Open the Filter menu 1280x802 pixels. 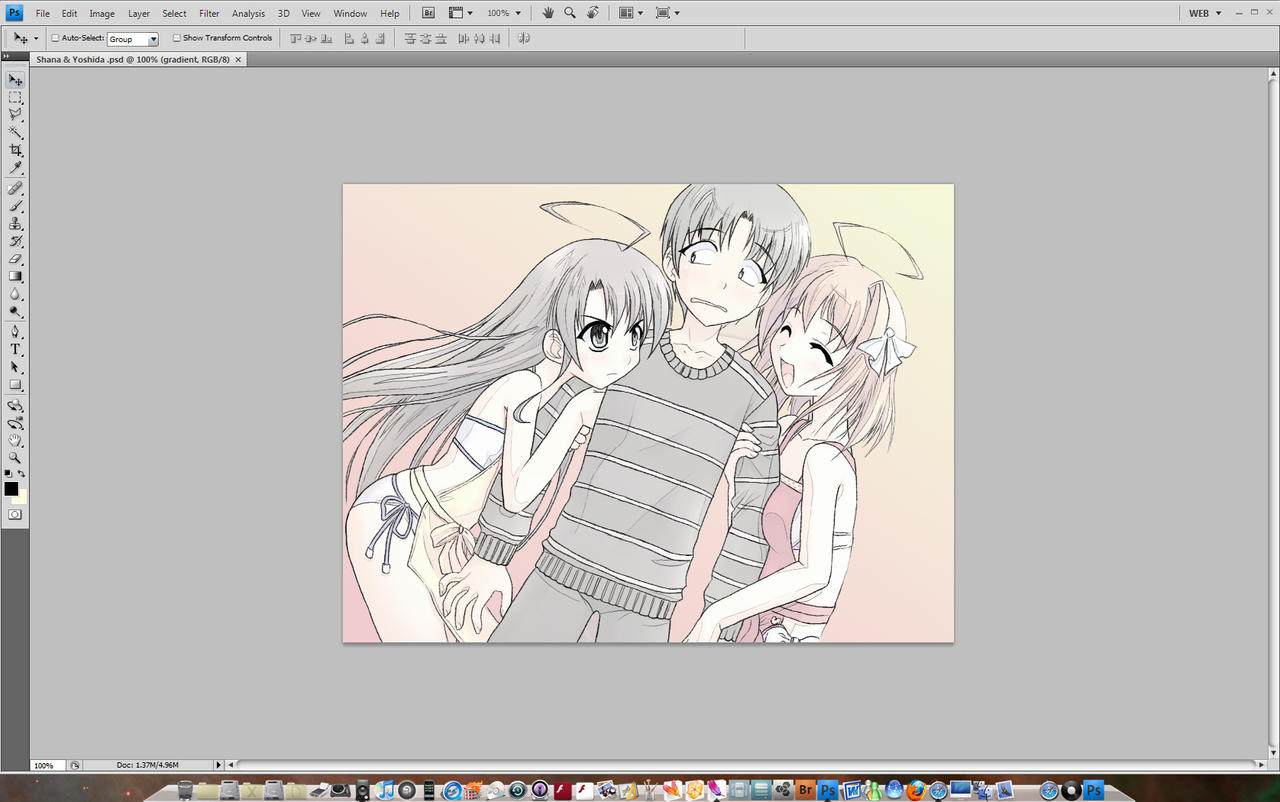pyautogui.click(x=209, y=13)
